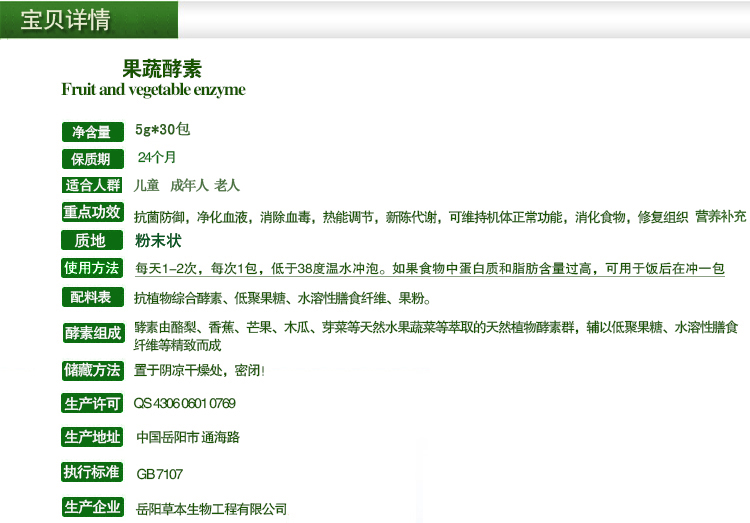
Task: Click the license number QS 4306 0601 0769
Action: pyautogui.click(x=185, y=404)
